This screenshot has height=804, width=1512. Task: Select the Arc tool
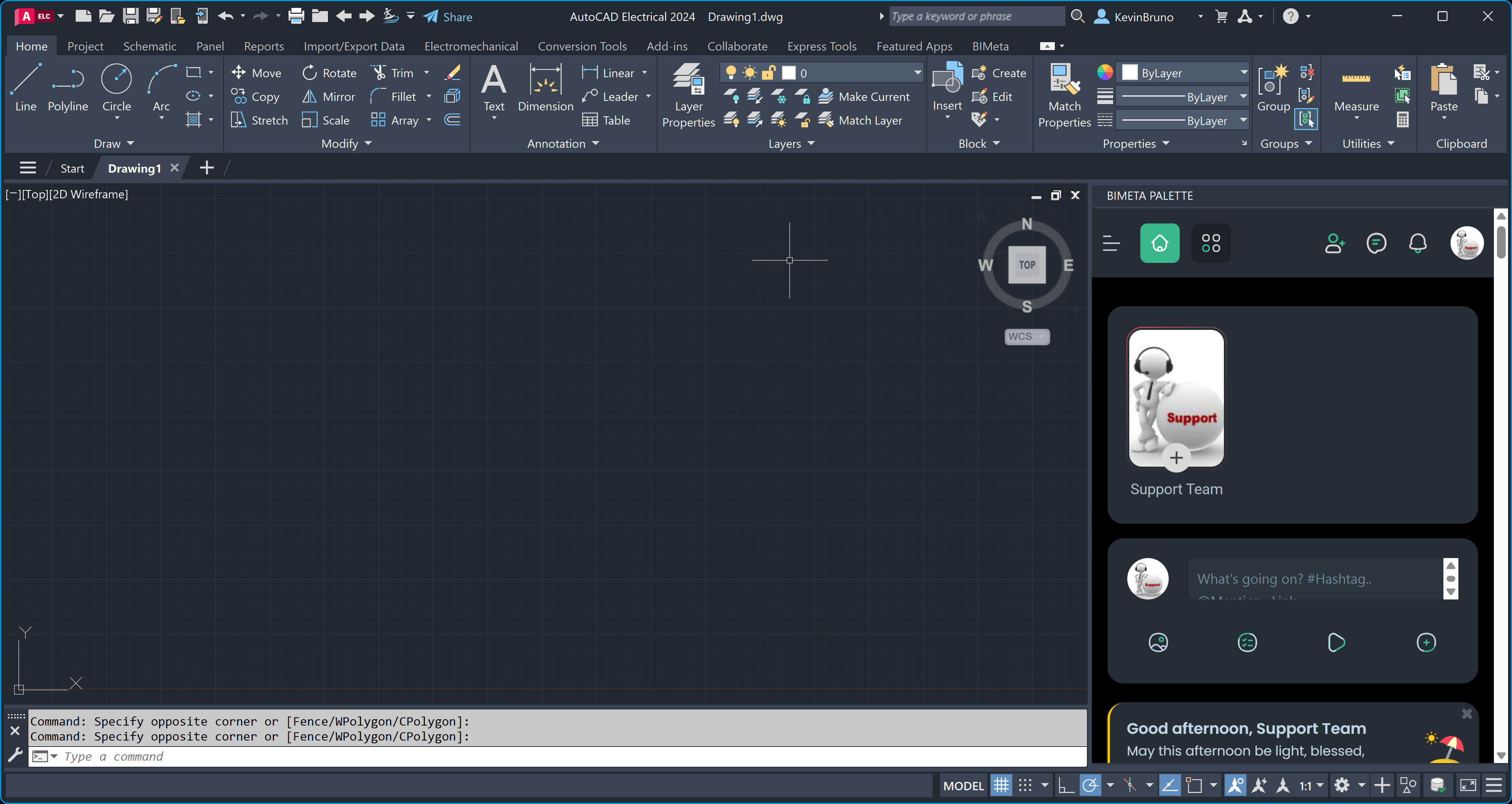[x=162, y=88]
